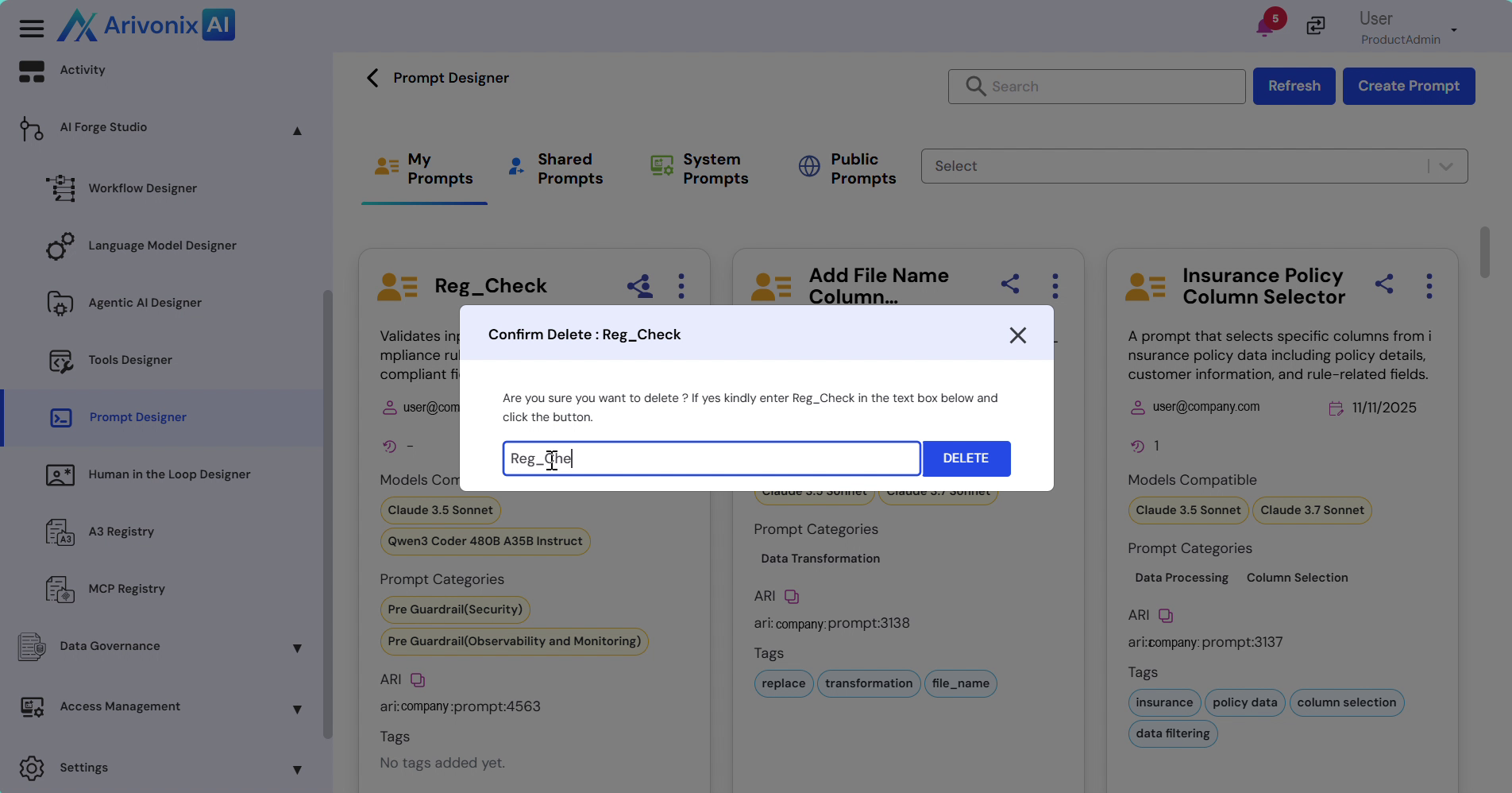Click the Create Prompt button
Screen dimensions: 1512x793
click(1408, 86)
